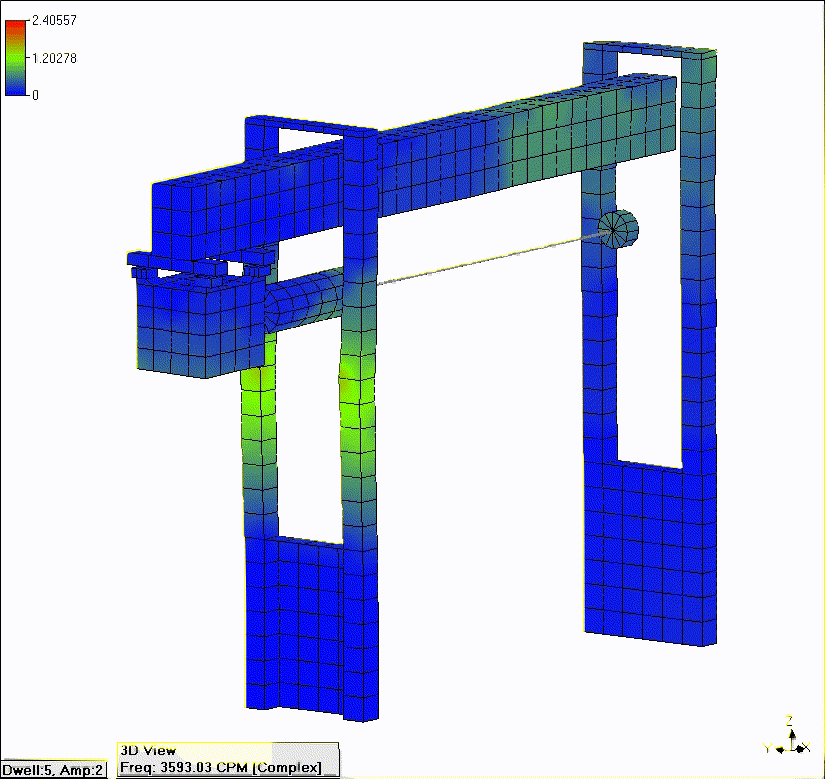Click the 0 minimum legend value
This screenshot has height=779, width=825.
click(37, 95)
